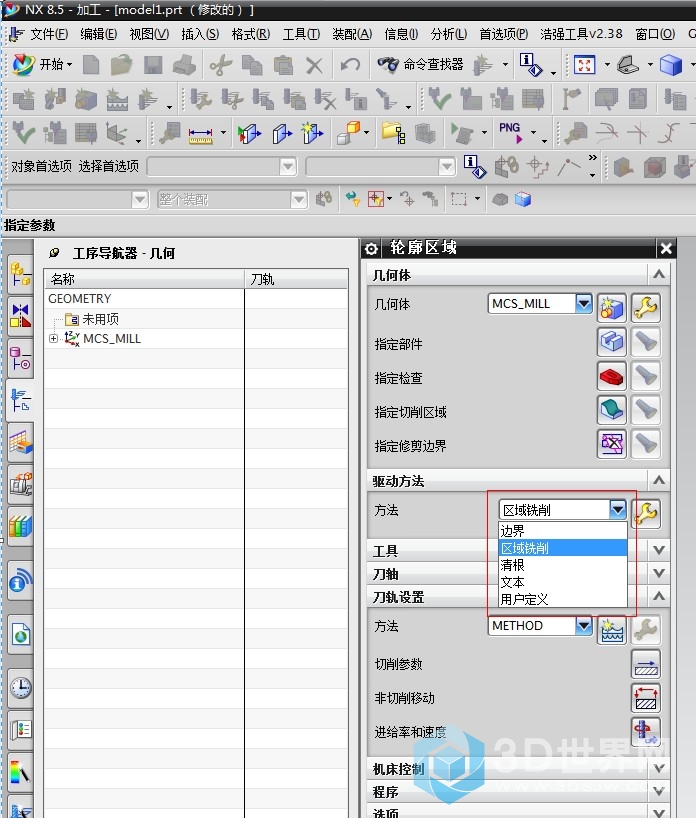Select the 未用项 tree item
This screenshot has width=696, height=818.
click(100, 319)
